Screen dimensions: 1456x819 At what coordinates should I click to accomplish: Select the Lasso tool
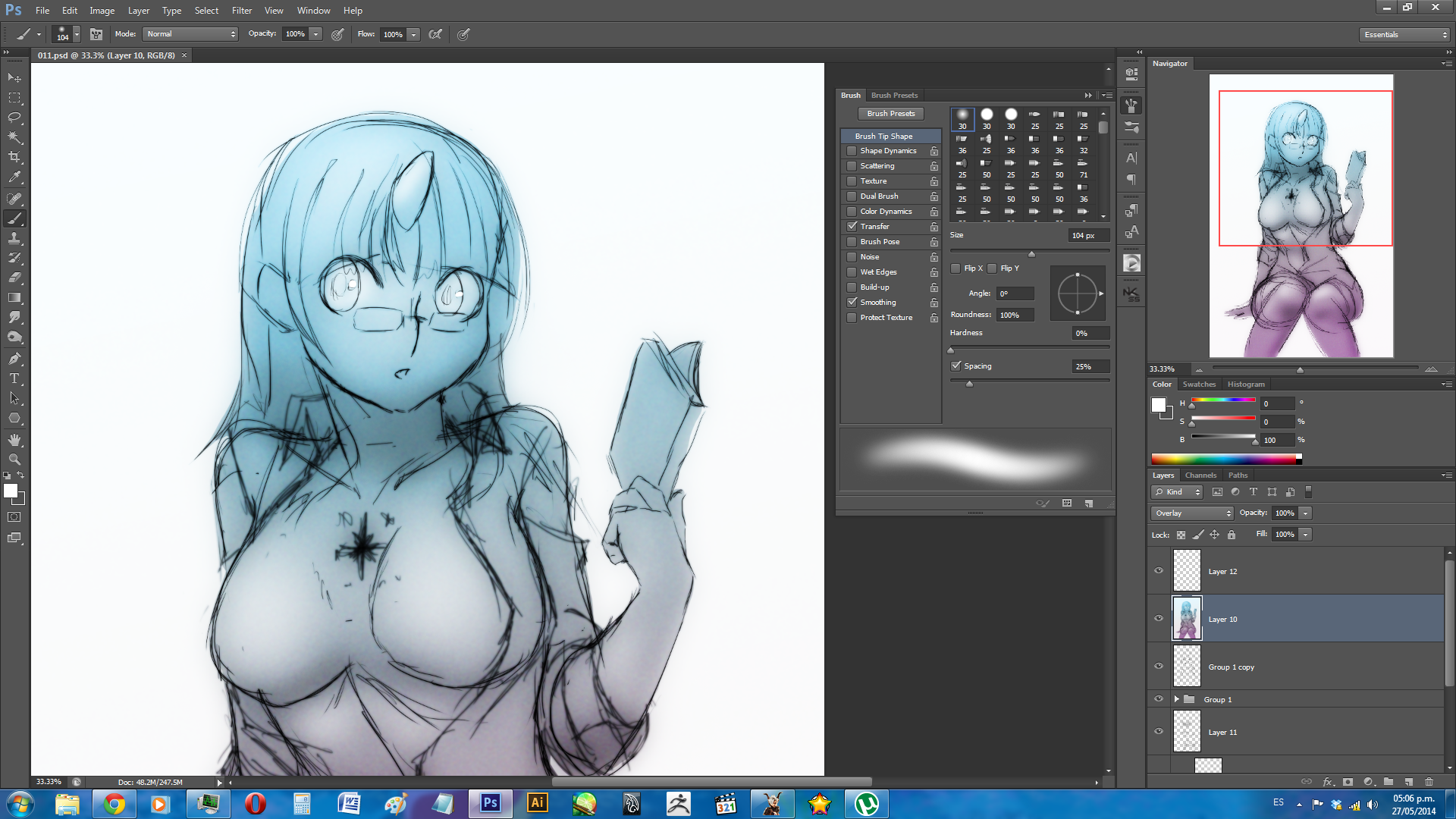coord(14,118)
